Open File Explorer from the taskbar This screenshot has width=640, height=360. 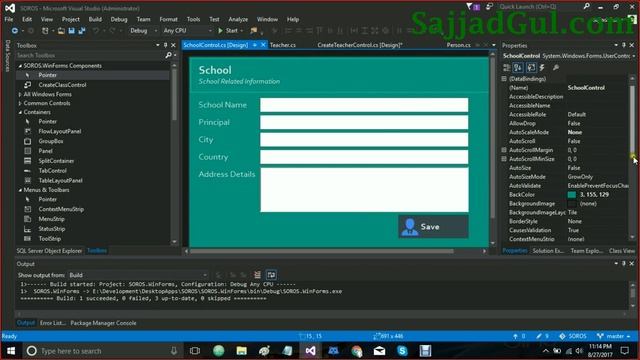click(x=242, y=351)
